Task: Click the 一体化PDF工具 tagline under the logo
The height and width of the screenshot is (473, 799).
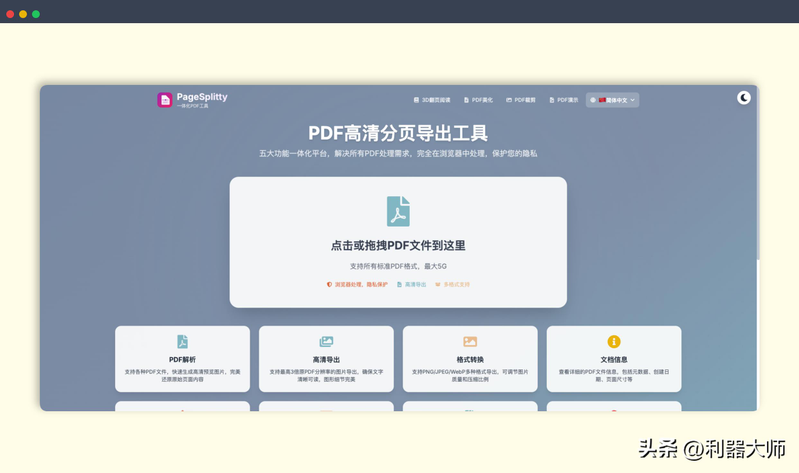Action: (193, 106)
